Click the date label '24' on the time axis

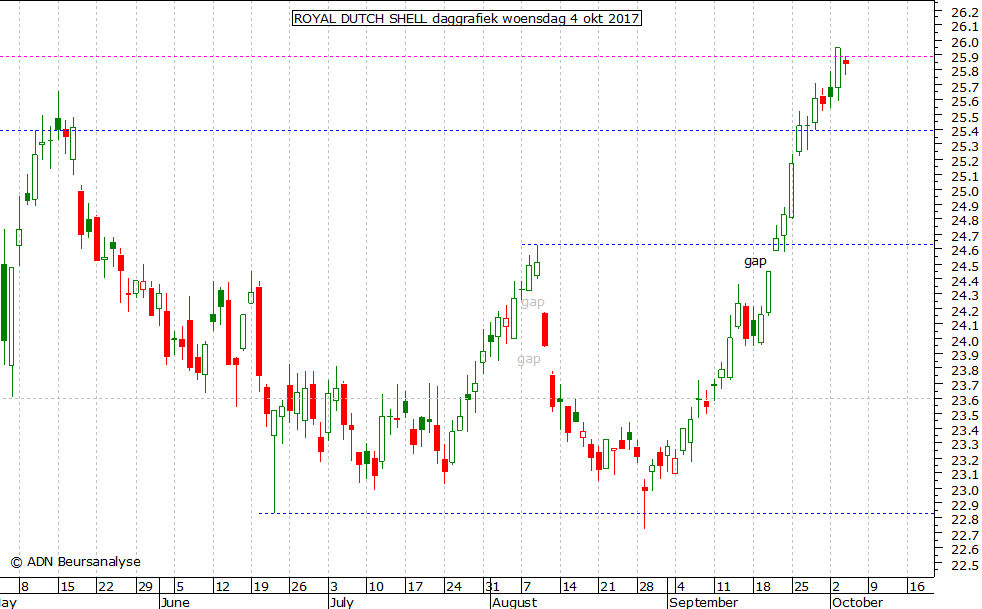pyautogui.click(x=453, y=586)
